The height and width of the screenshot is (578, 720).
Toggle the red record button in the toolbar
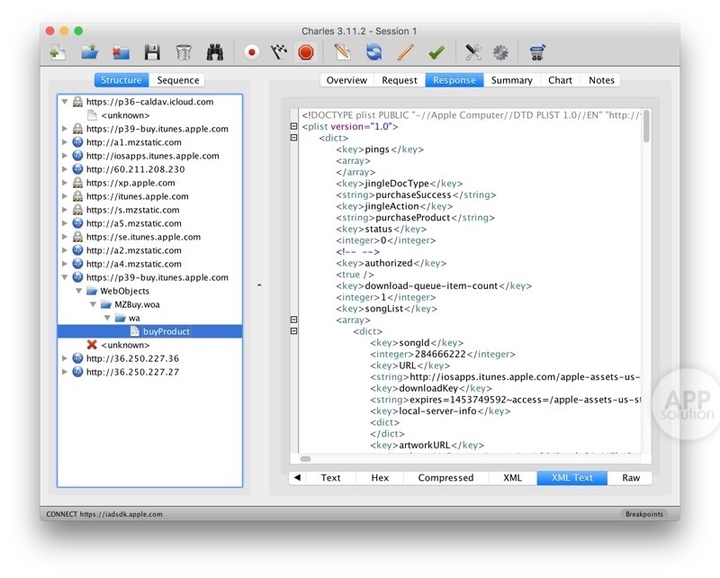252,52
